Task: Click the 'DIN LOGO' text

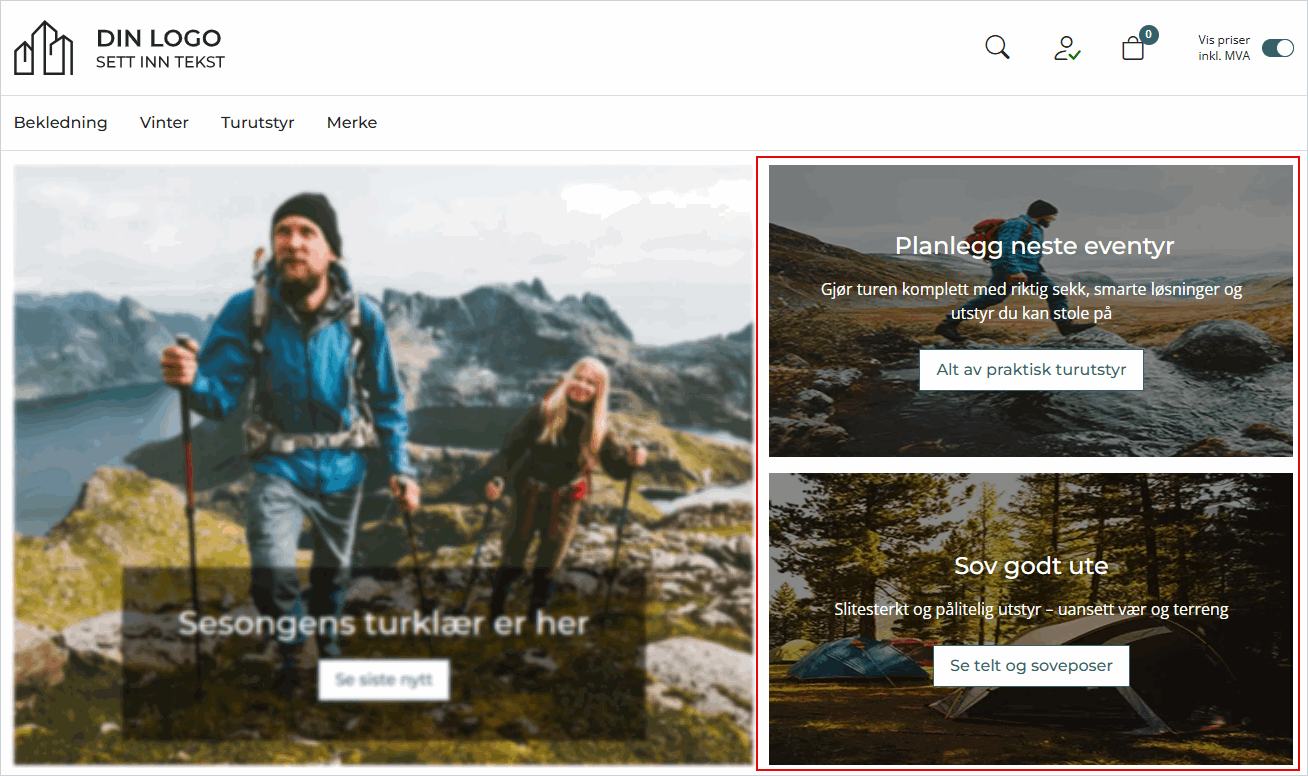Action: [158, 38]
